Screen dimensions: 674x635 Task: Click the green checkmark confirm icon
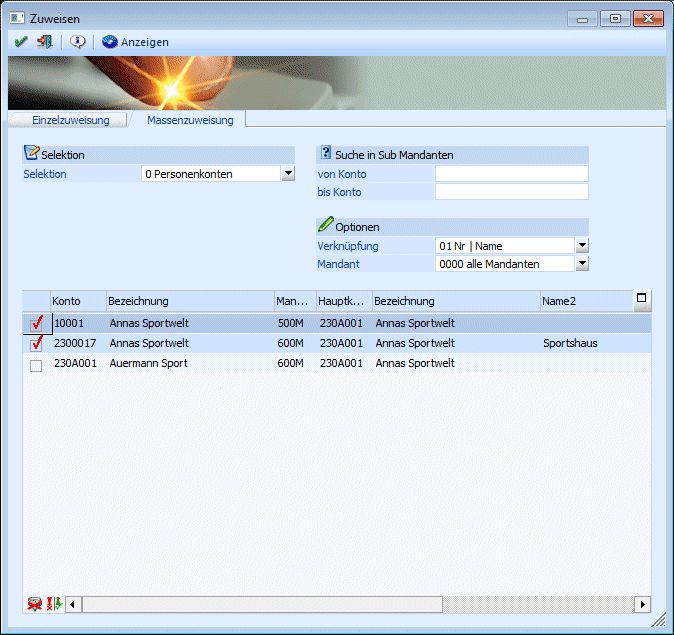21,42
